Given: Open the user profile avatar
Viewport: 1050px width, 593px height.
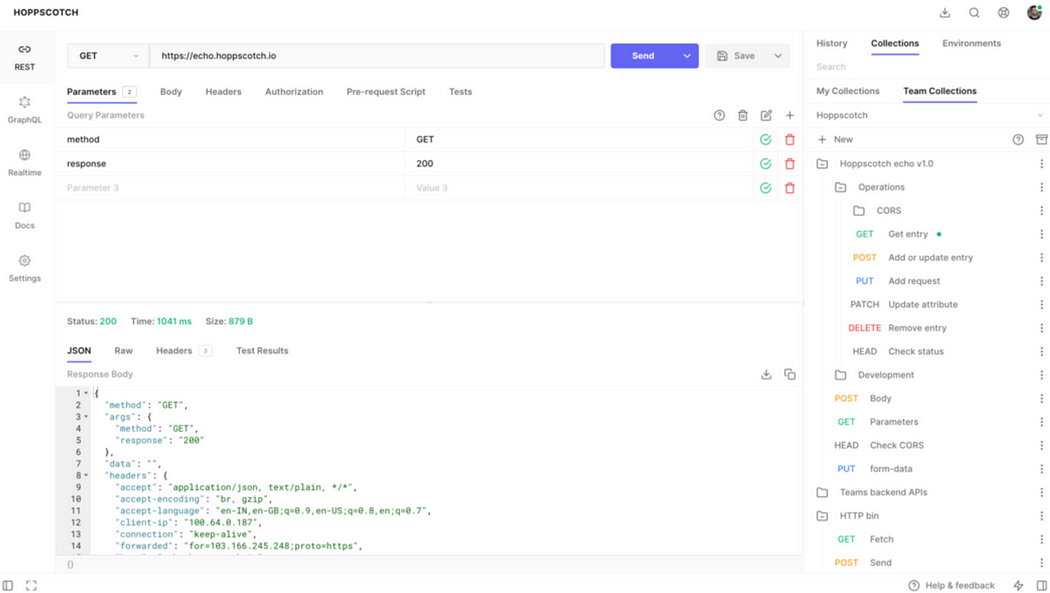Looking at the screenshot, I should [1035, 12].
